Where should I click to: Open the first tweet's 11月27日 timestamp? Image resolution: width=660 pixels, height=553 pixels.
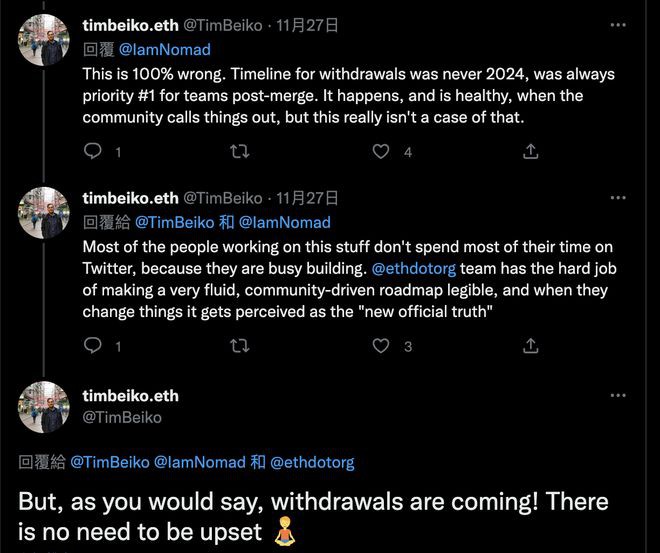coord(306,25)
